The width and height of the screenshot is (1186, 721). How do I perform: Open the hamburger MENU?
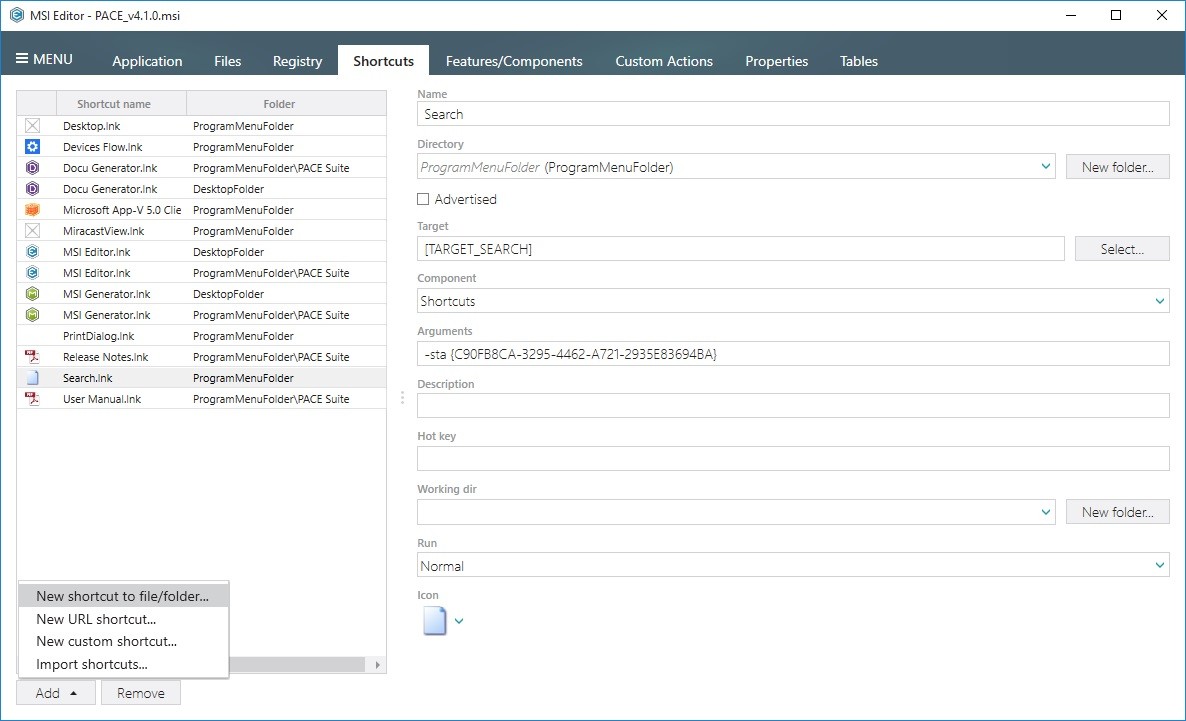[44, 59]
